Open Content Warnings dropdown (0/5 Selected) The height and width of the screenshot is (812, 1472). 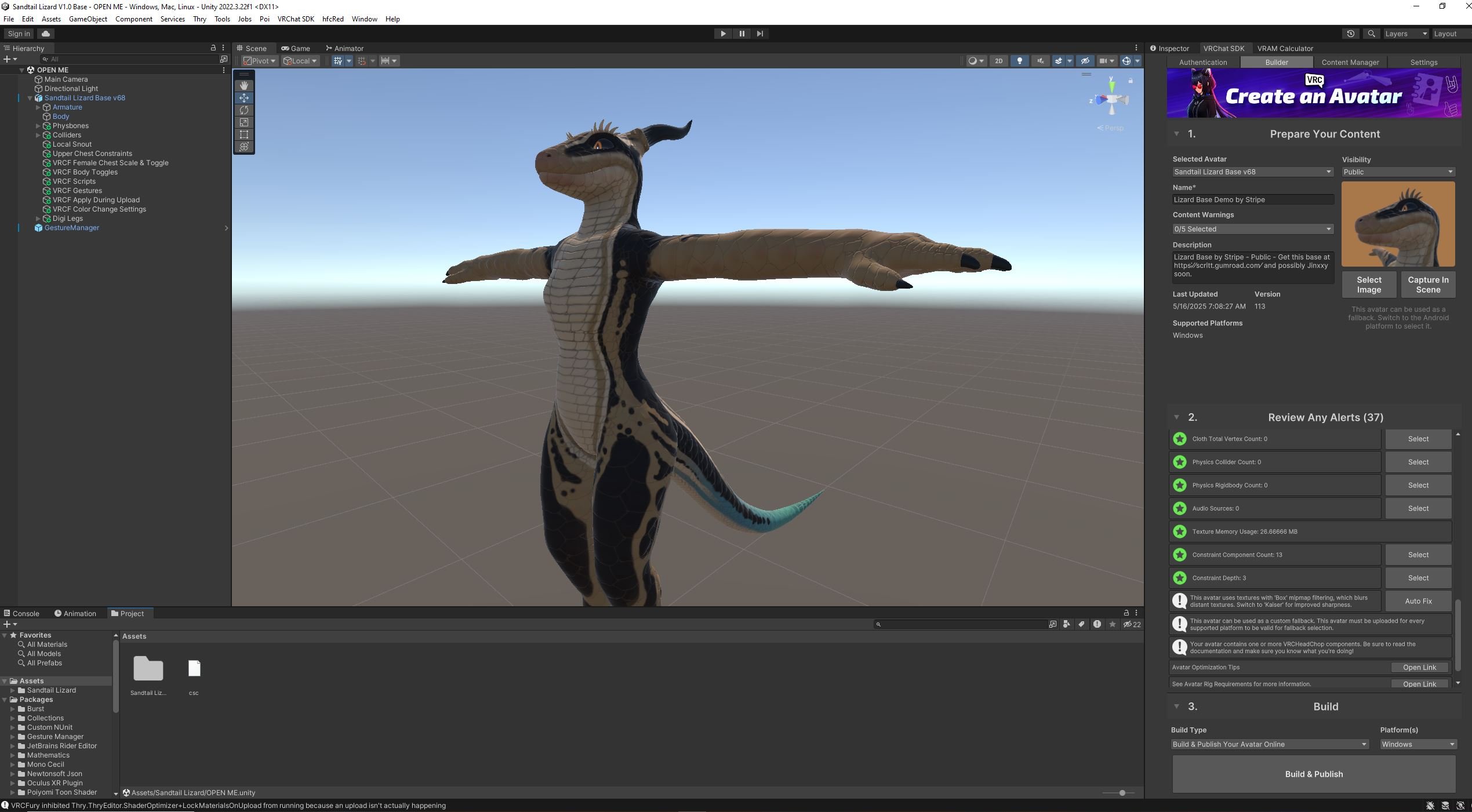[x=1252, y=229]
